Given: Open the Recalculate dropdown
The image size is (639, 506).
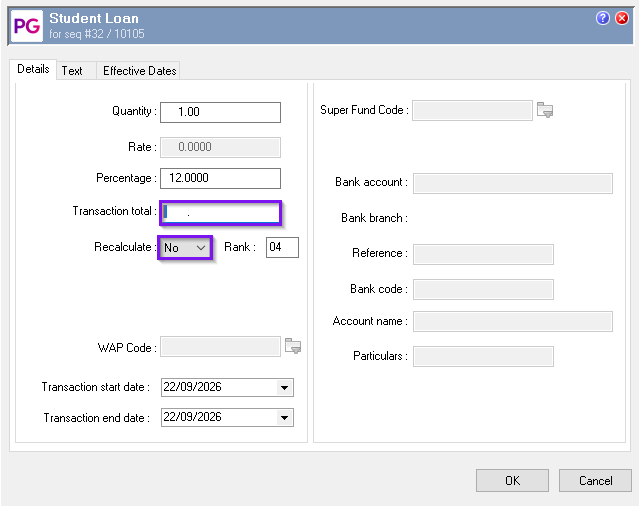Looking at the screenshot, I should pyautogui.click(x=185, y=247).
